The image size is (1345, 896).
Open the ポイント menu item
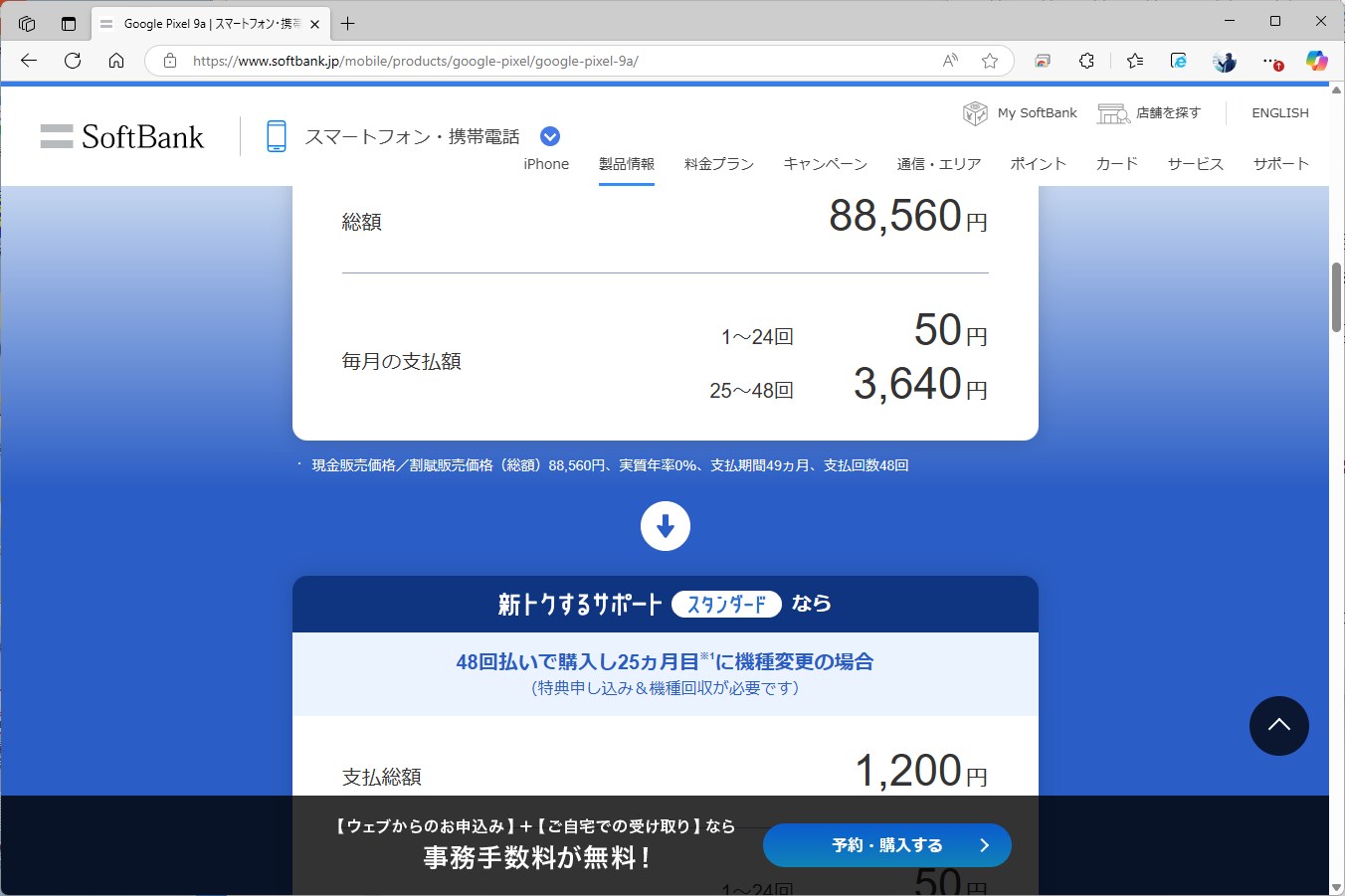click(1039, 164)
